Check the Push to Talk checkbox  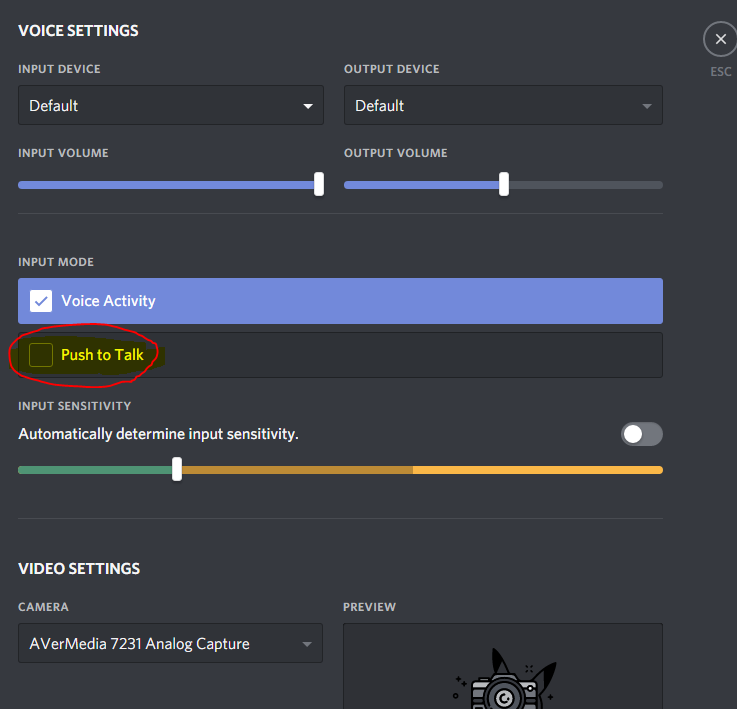(41, 354)
